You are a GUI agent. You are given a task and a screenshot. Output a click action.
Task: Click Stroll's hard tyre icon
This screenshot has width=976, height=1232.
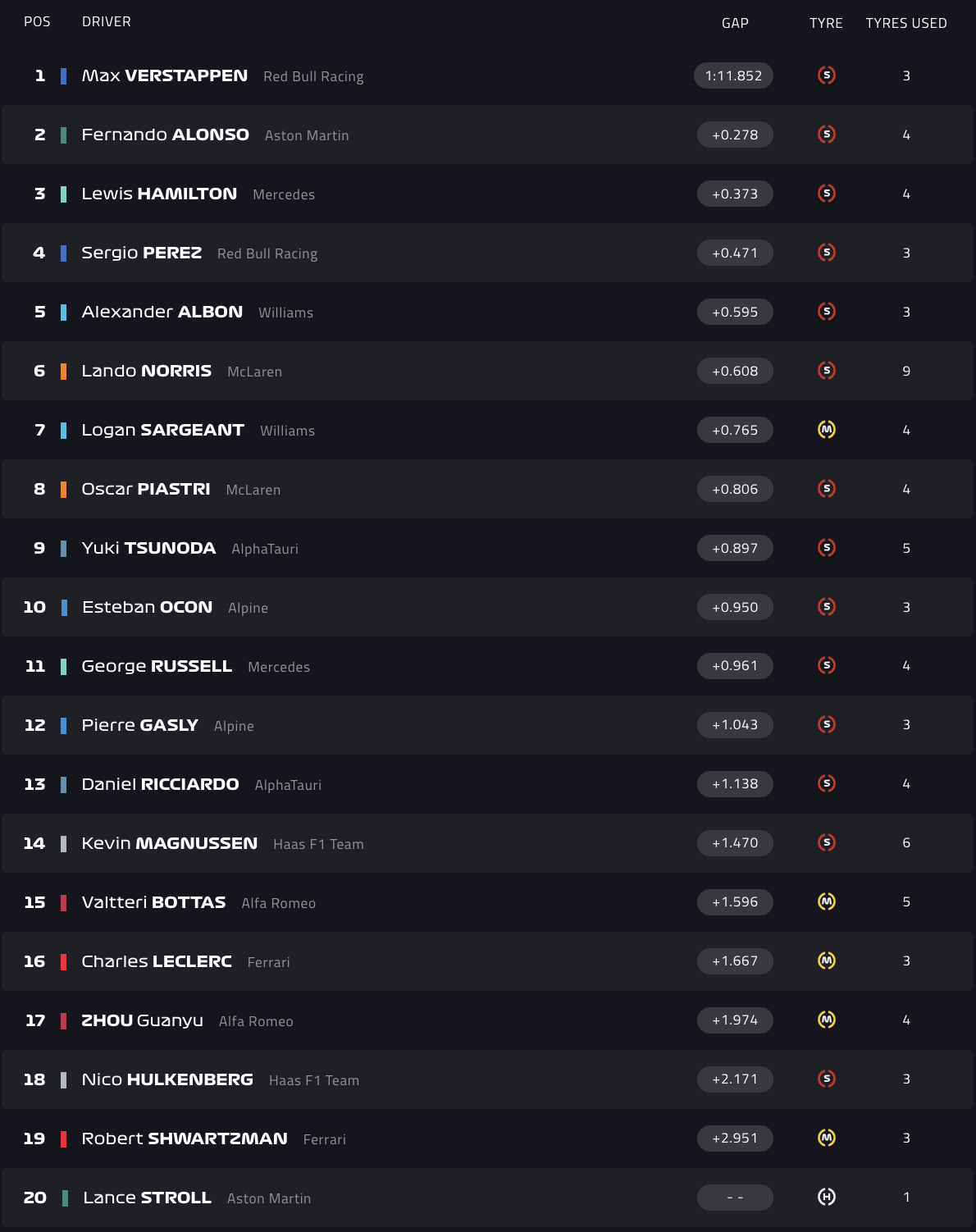point(827,1198)
